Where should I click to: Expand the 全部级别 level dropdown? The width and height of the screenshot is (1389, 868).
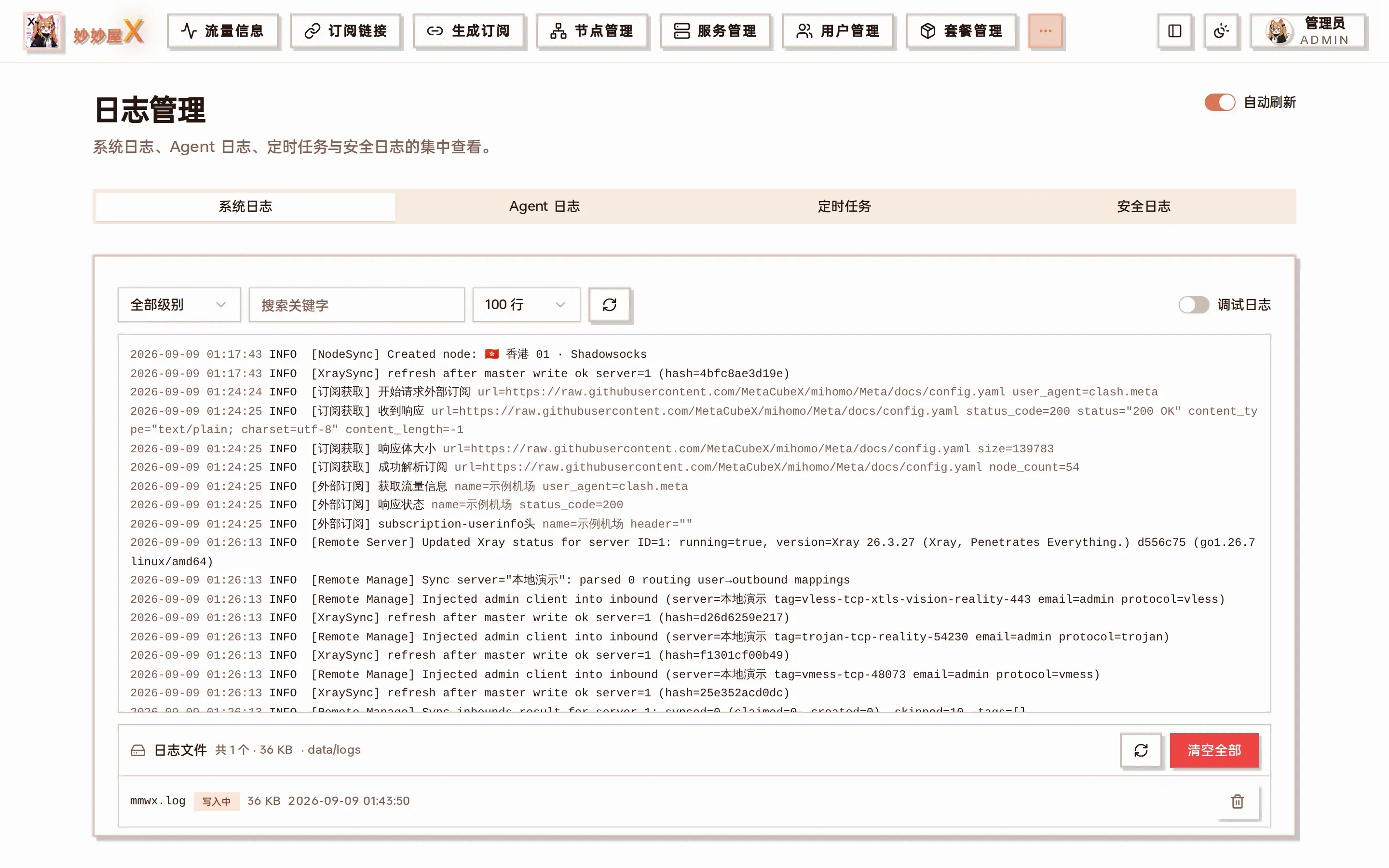pos(179,305)
